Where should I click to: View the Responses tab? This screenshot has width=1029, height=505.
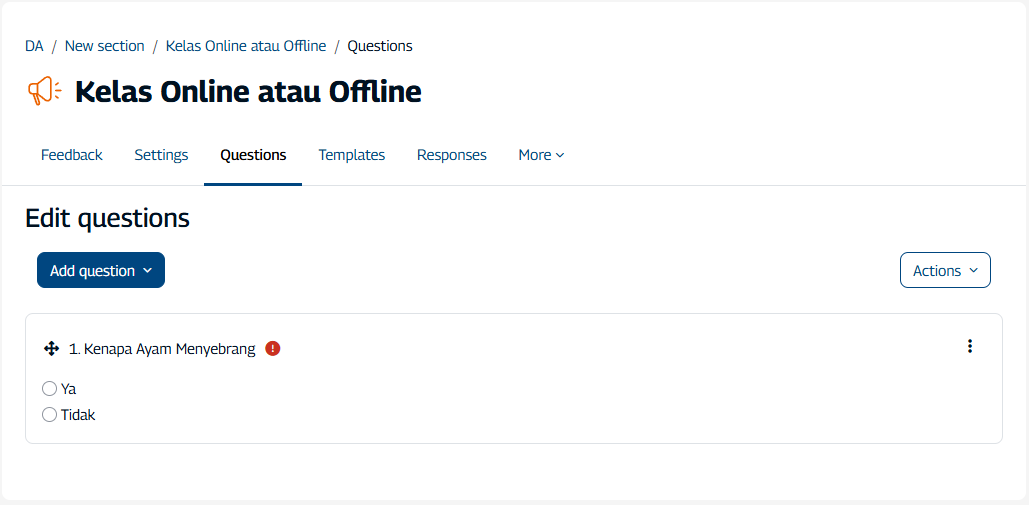point(452,155)
